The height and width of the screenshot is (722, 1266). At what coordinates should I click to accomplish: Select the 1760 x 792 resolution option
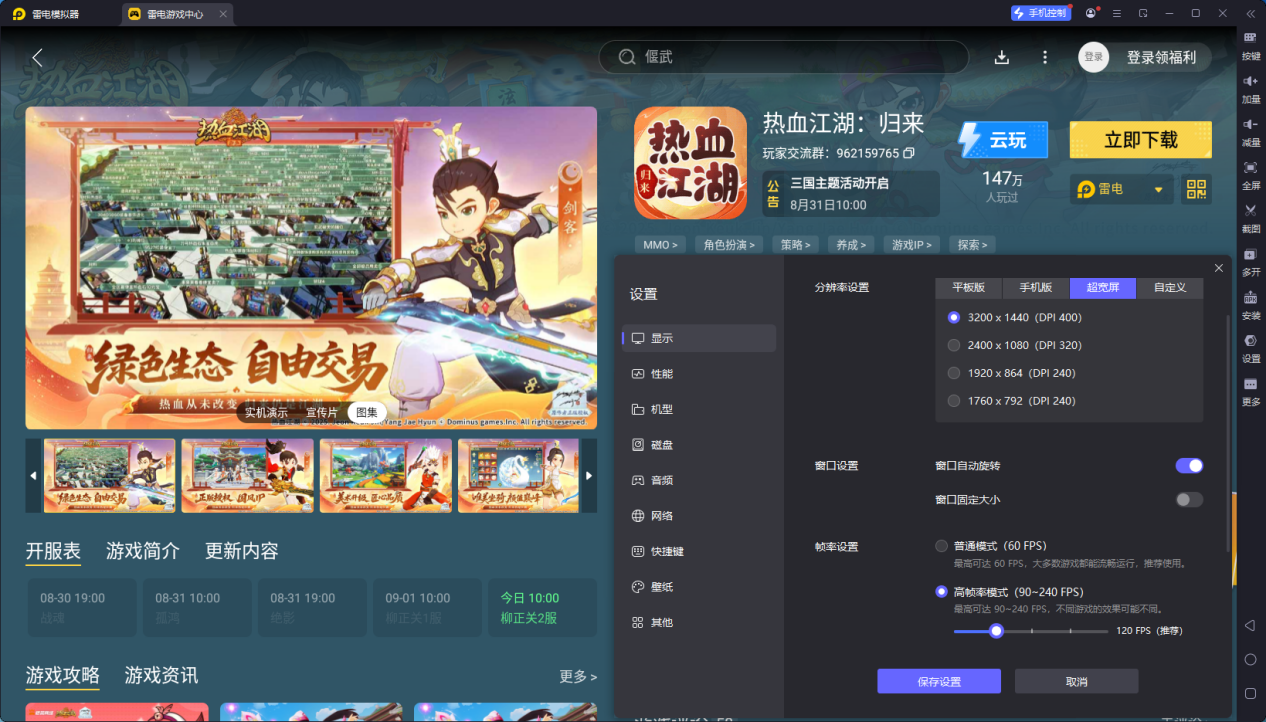1012,401
